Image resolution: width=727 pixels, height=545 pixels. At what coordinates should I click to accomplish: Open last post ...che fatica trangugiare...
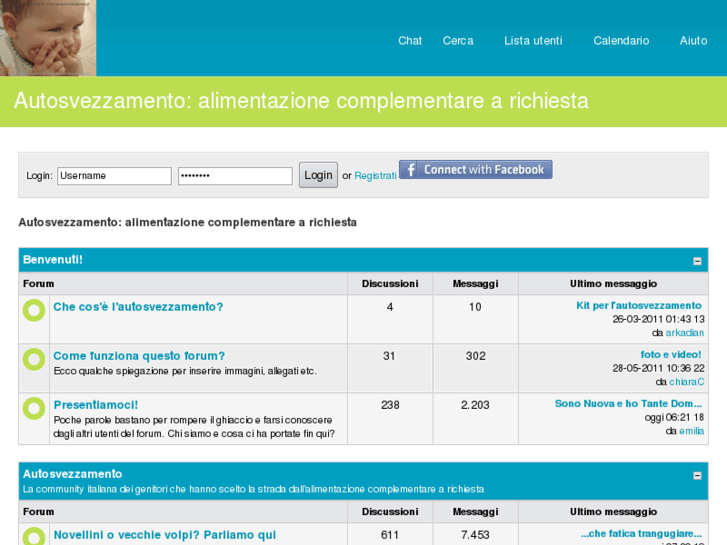click(641, 533)
